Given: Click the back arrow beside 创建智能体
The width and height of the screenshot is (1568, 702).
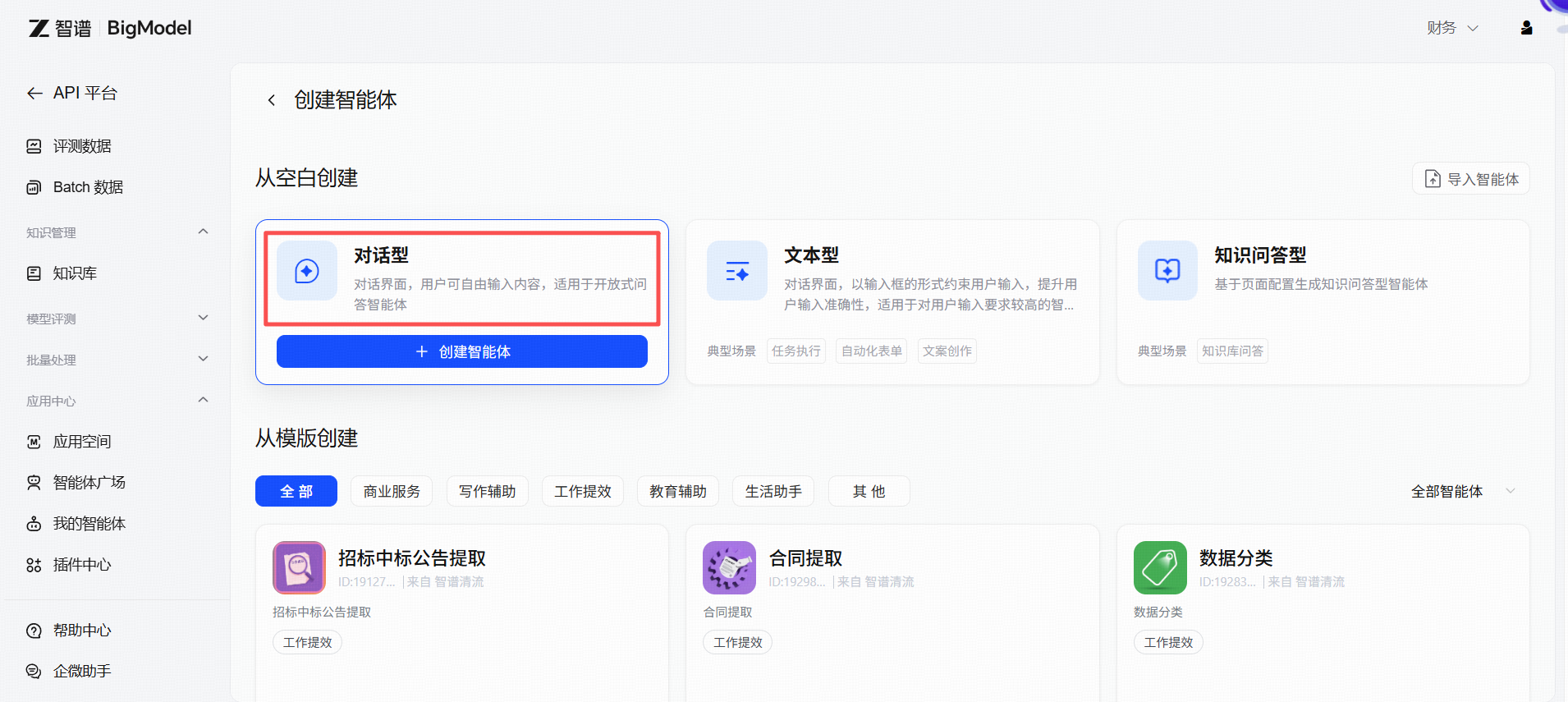Looking at the screenshot, I should coord(272,100).
